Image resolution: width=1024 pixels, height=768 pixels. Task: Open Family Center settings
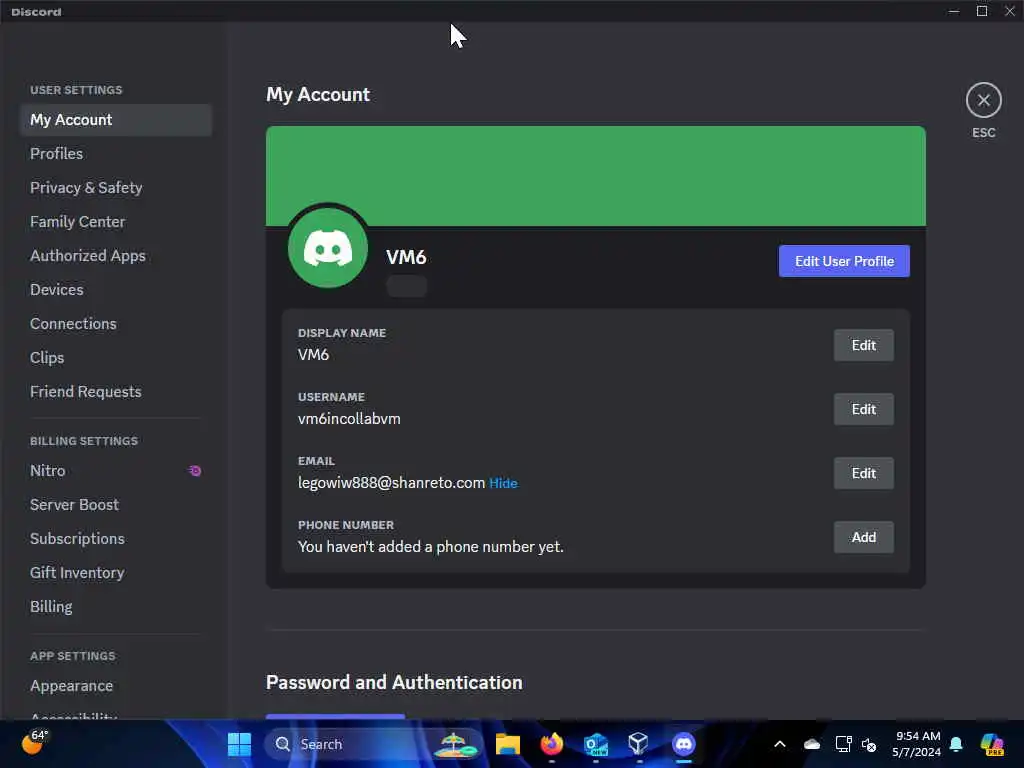point(116,221)
